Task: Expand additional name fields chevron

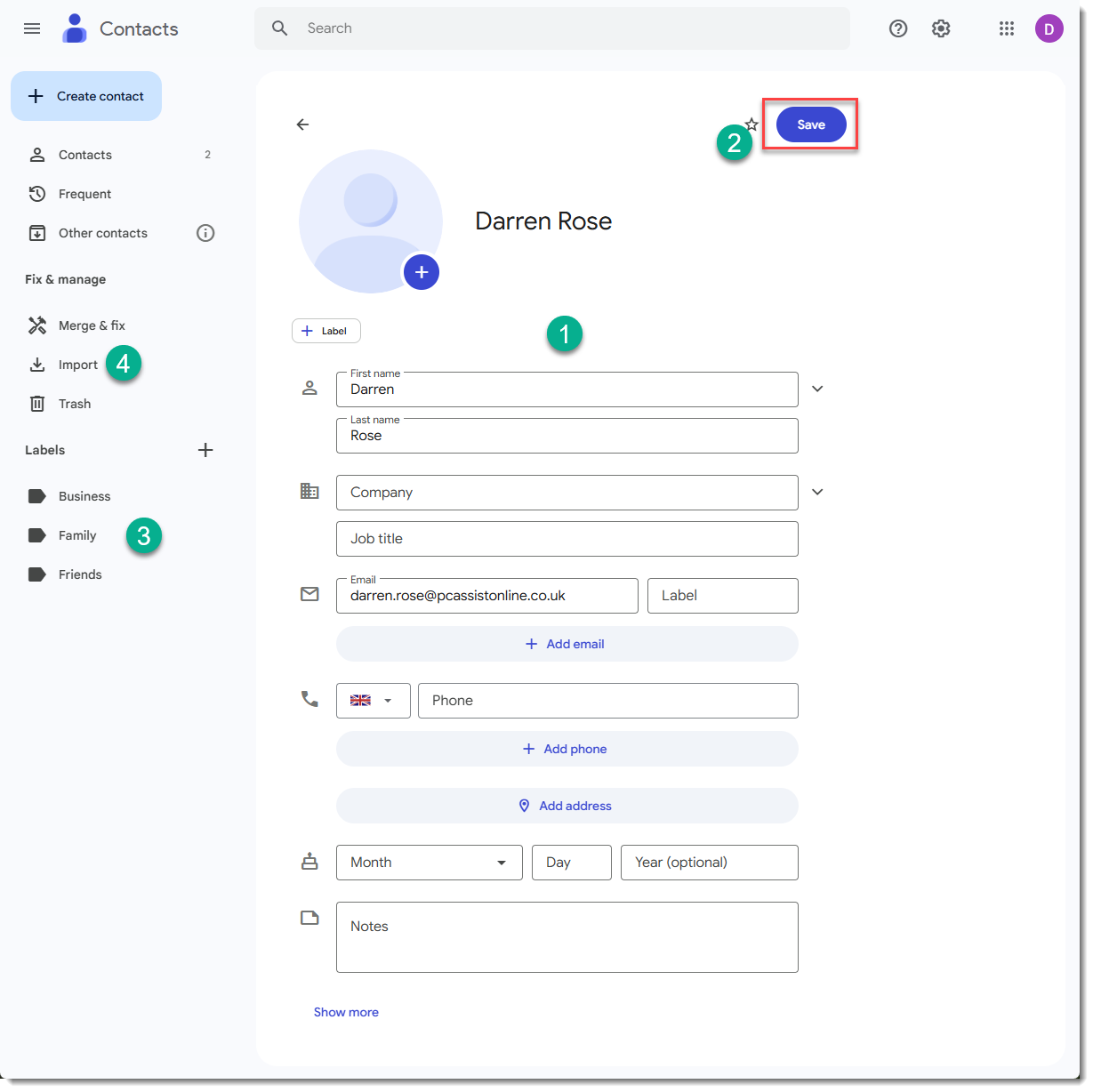Action: click(817, 389)
